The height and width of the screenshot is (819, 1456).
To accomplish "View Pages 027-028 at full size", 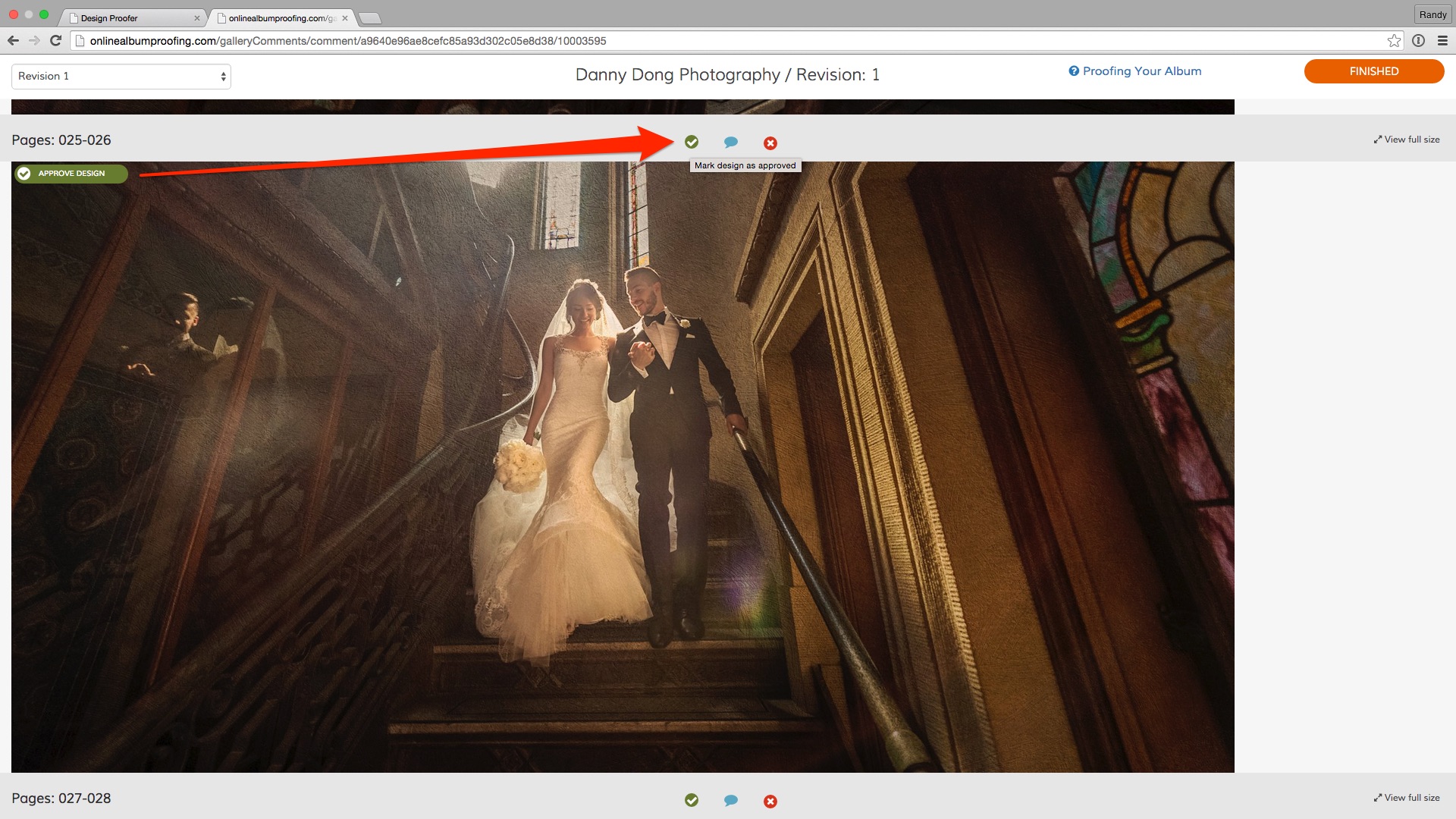I will click(x=1407, y=798).
